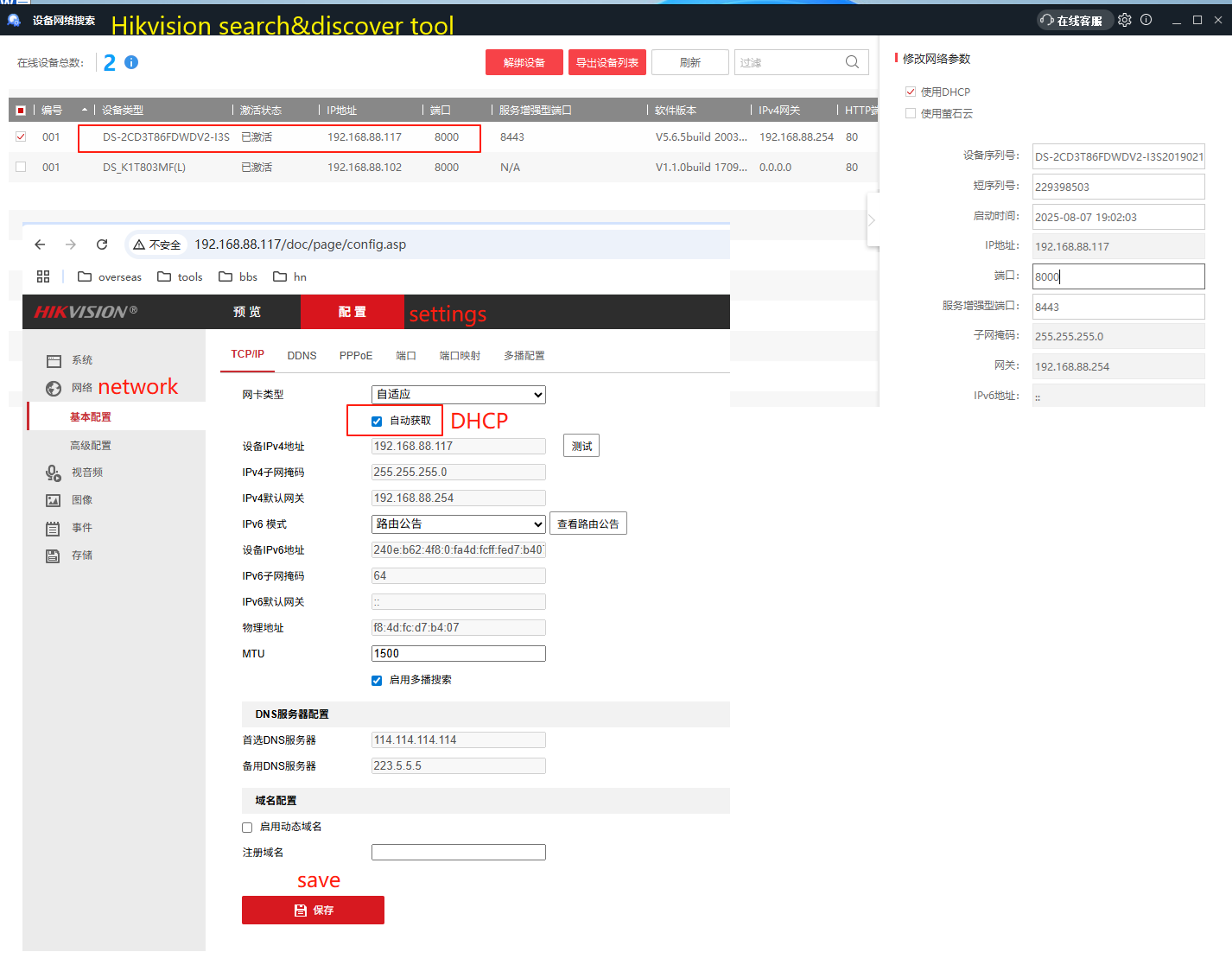Click the 不安全 security warning icon
Screen dimensions: 1232x971
click(x=138, y=244)
